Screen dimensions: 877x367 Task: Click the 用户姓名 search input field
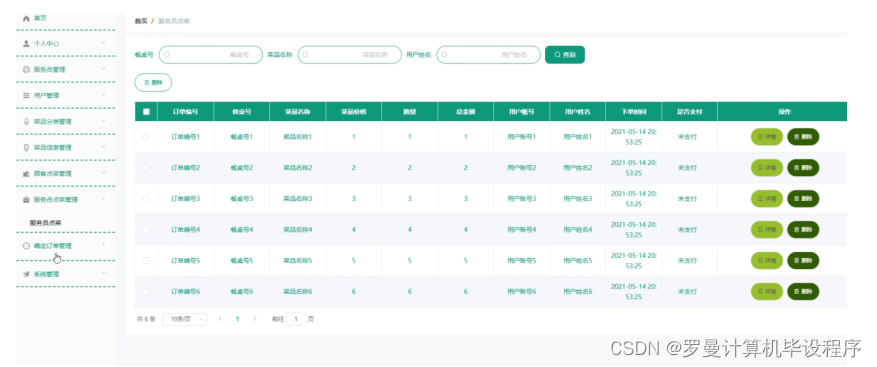click(x=488, y=55)
